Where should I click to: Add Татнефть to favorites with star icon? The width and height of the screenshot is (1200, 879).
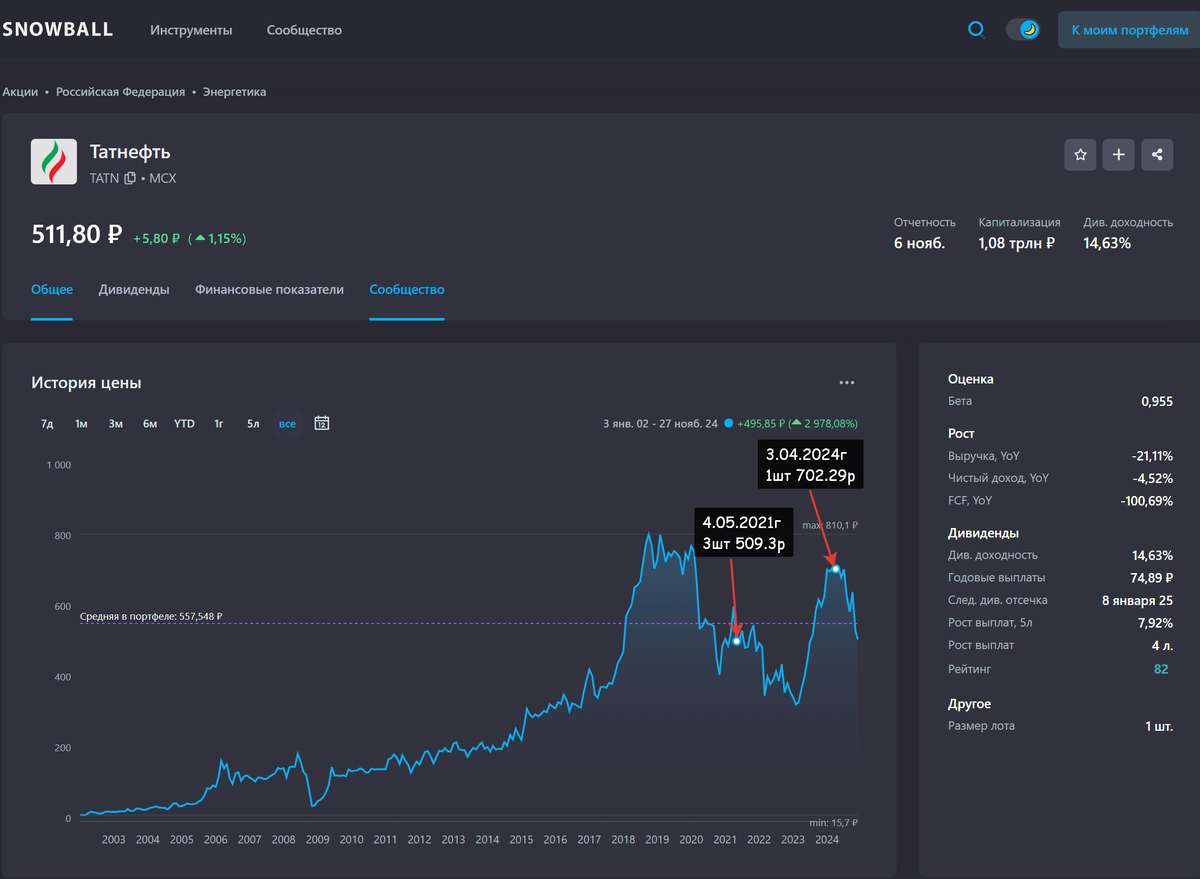[1080, 154]
